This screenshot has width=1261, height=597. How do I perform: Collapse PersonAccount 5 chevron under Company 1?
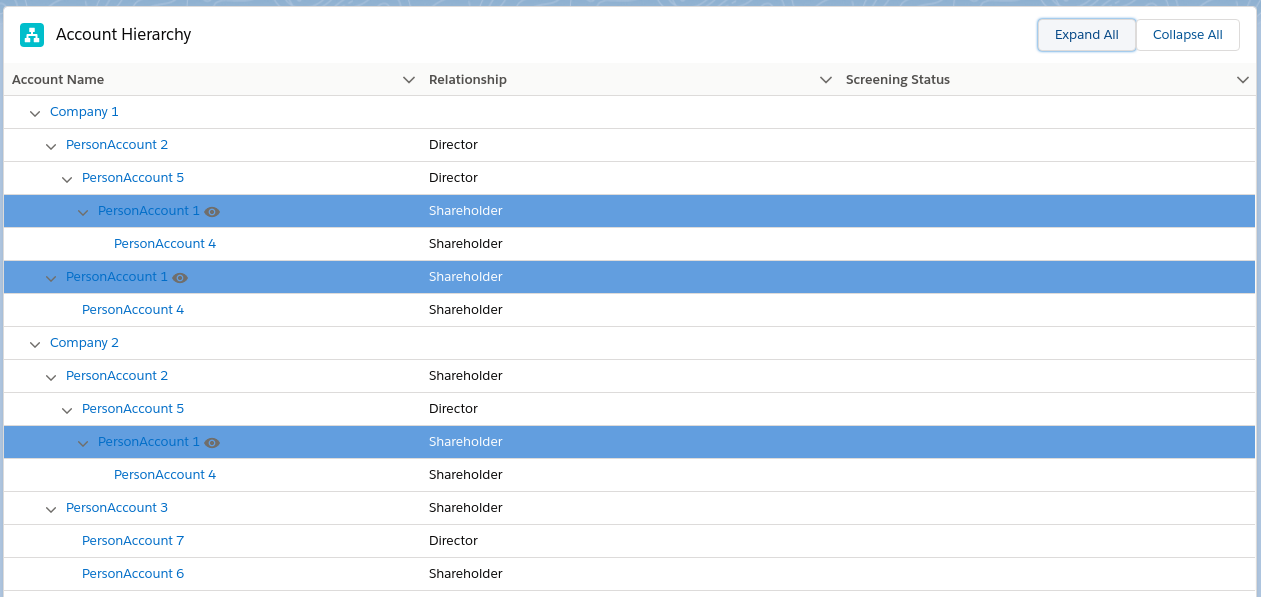[x=67, y=179]
